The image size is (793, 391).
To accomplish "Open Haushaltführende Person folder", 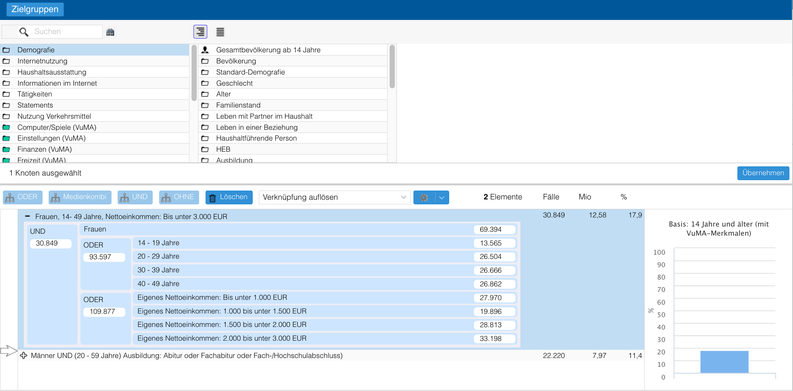I will click(x=293, y=138).
